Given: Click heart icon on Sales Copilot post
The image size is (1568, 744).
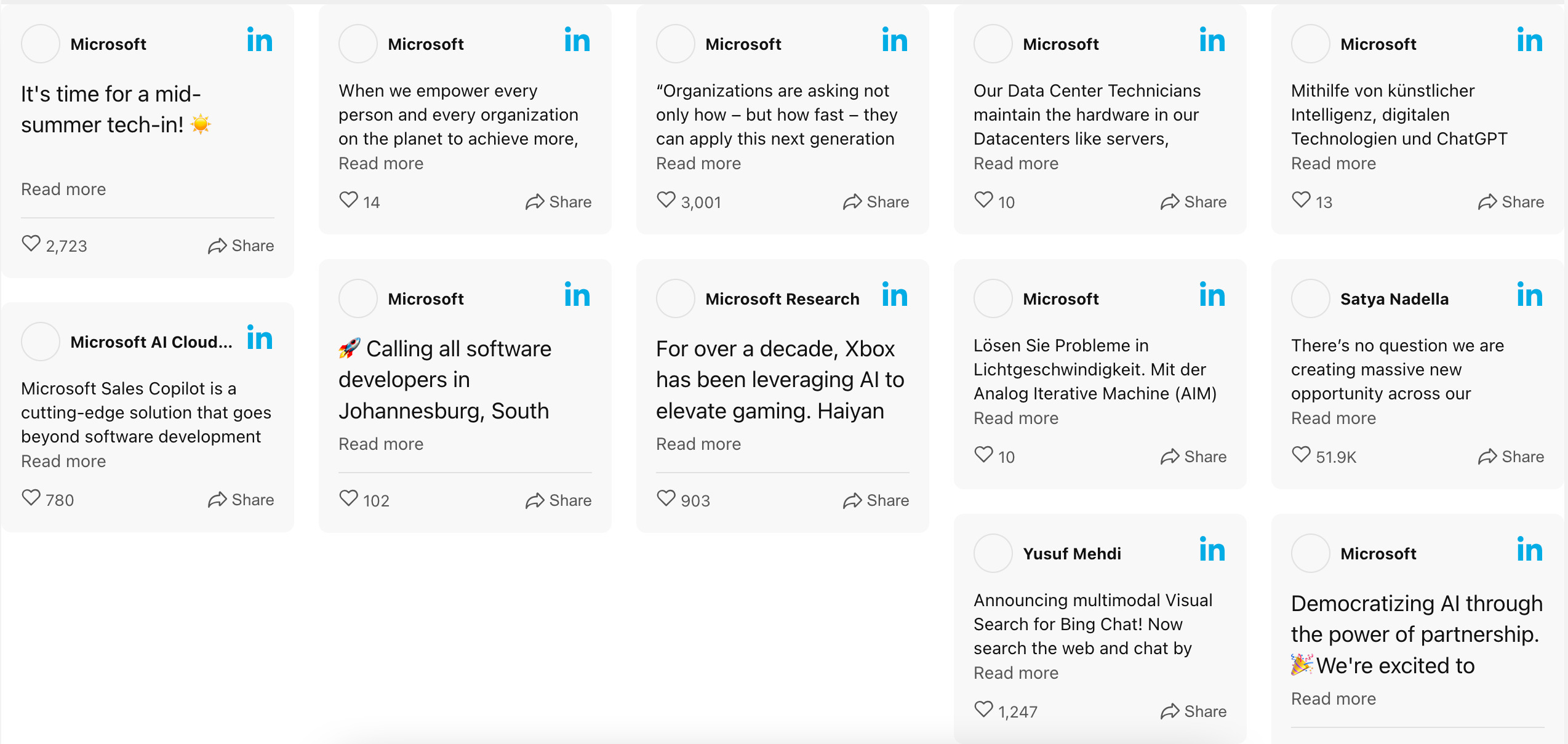Looking at the screenshot, I should [31, 498].
